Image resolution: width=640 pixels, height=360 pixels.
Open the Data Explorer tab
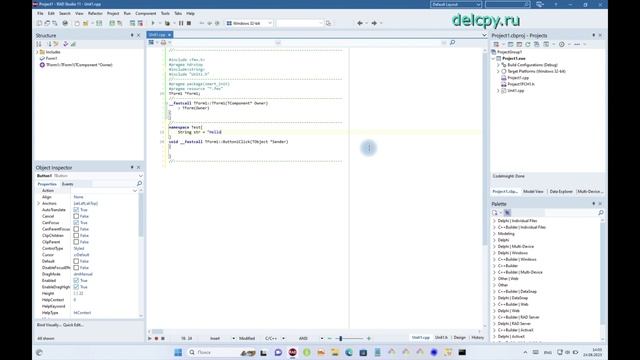(x=561, y=191)
